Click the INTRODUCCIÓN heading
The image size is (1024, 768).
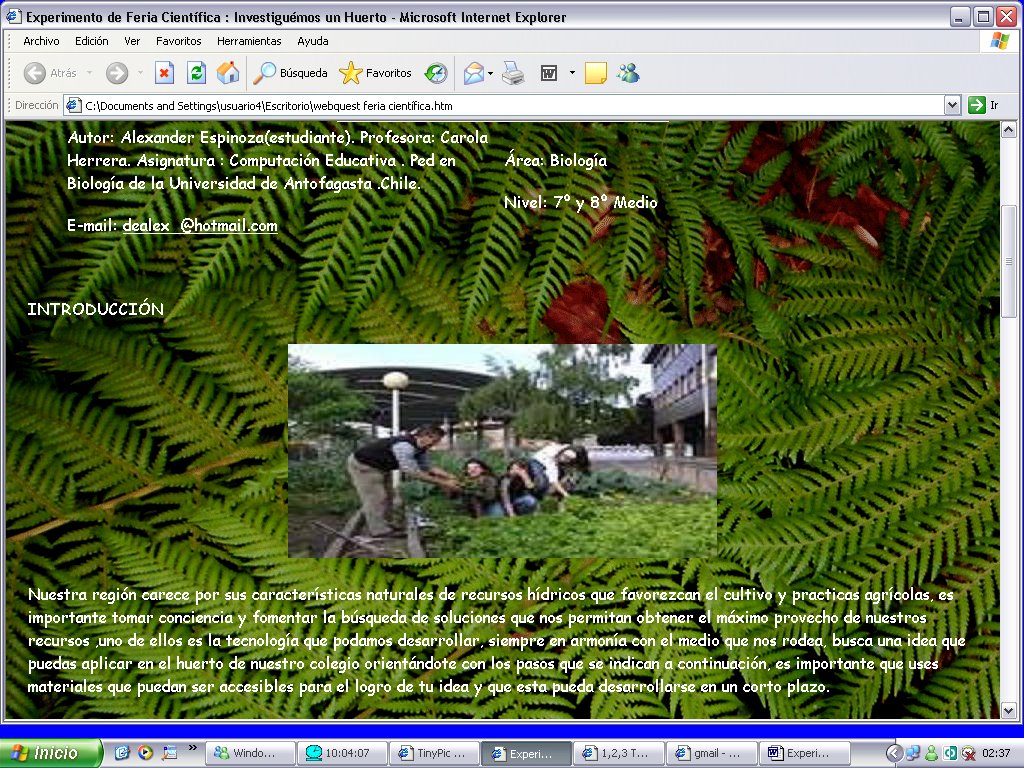[95, 309]
